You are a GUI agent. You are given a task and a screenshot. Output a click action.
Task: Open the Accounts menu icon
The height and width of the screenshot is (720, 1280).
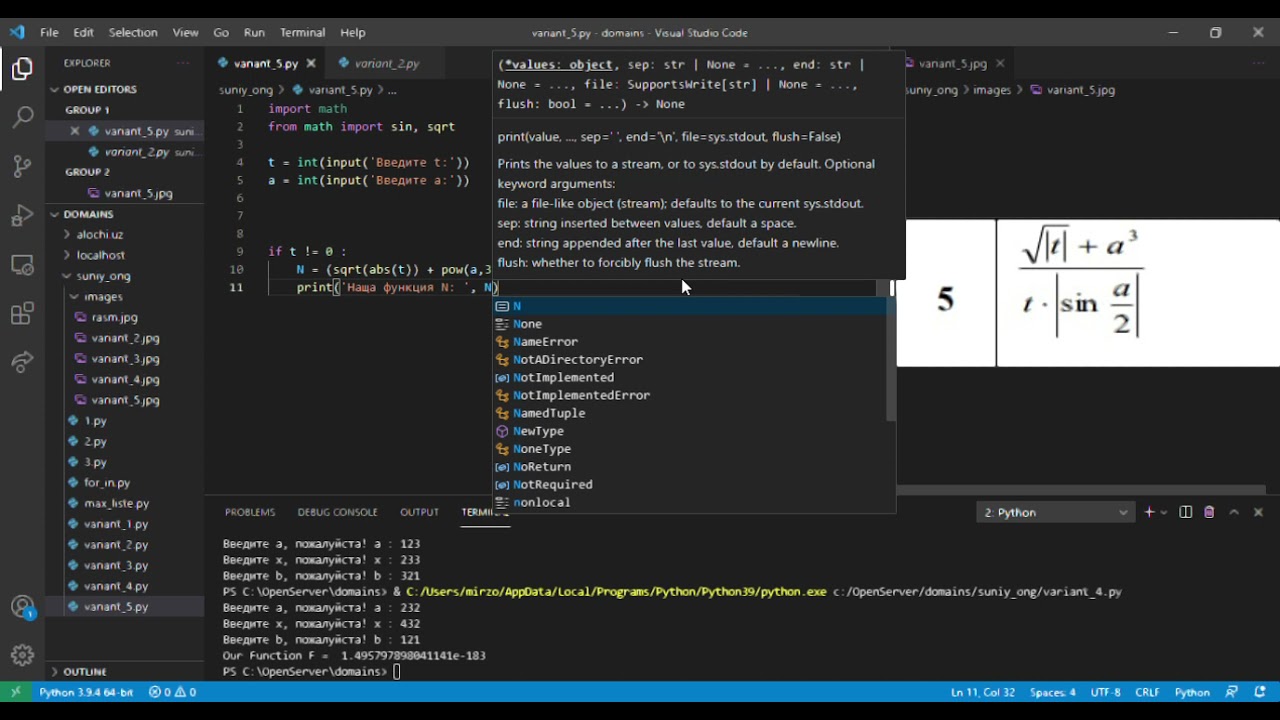[x=22, y=607]
